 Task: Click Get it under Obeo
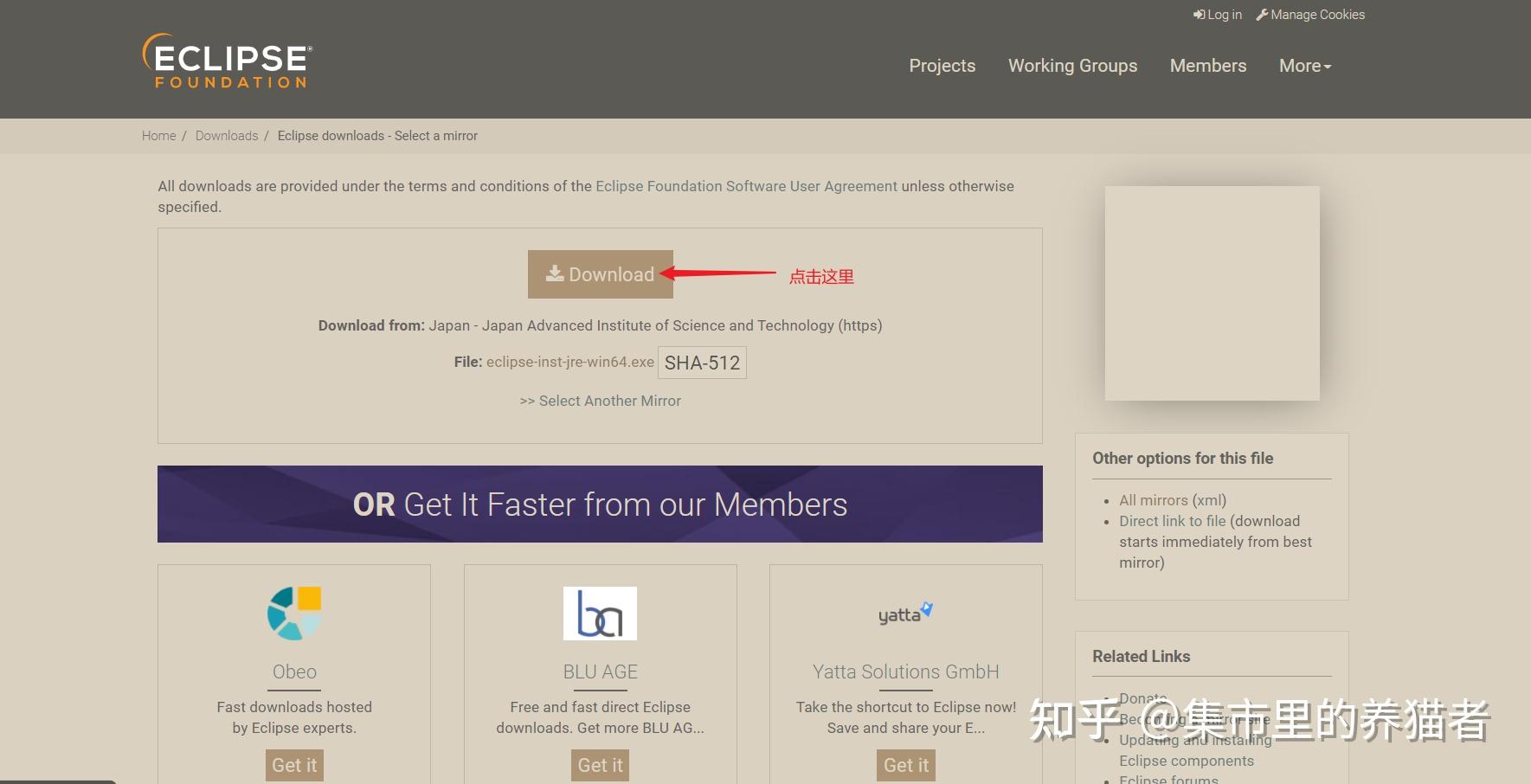tap(293, 765)
